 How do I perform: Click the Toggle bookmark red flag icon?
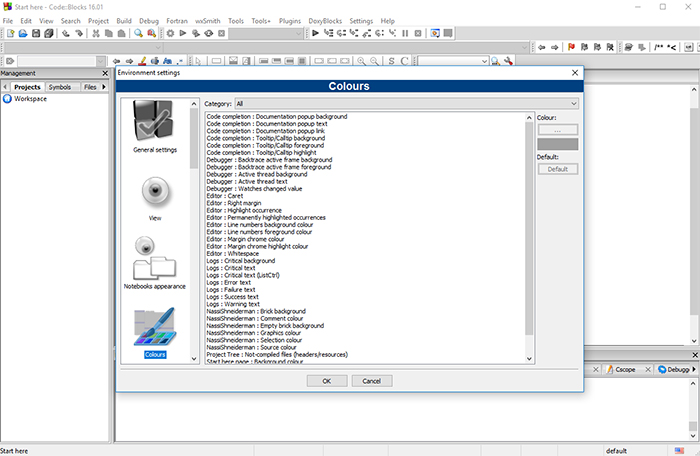tap(572, 47)
